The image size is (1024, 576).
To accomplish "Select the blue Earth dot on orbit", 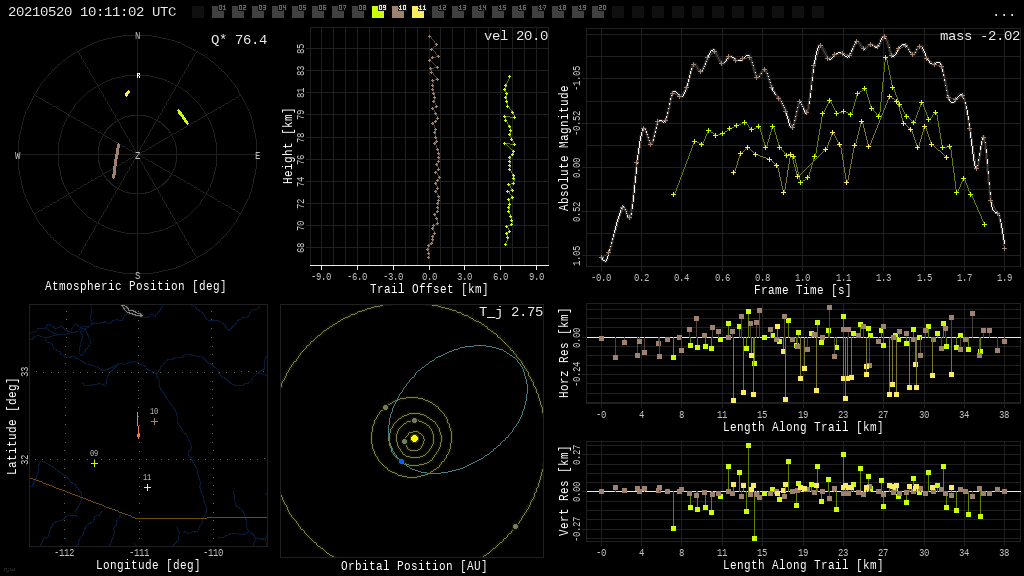I will point(402,461).
